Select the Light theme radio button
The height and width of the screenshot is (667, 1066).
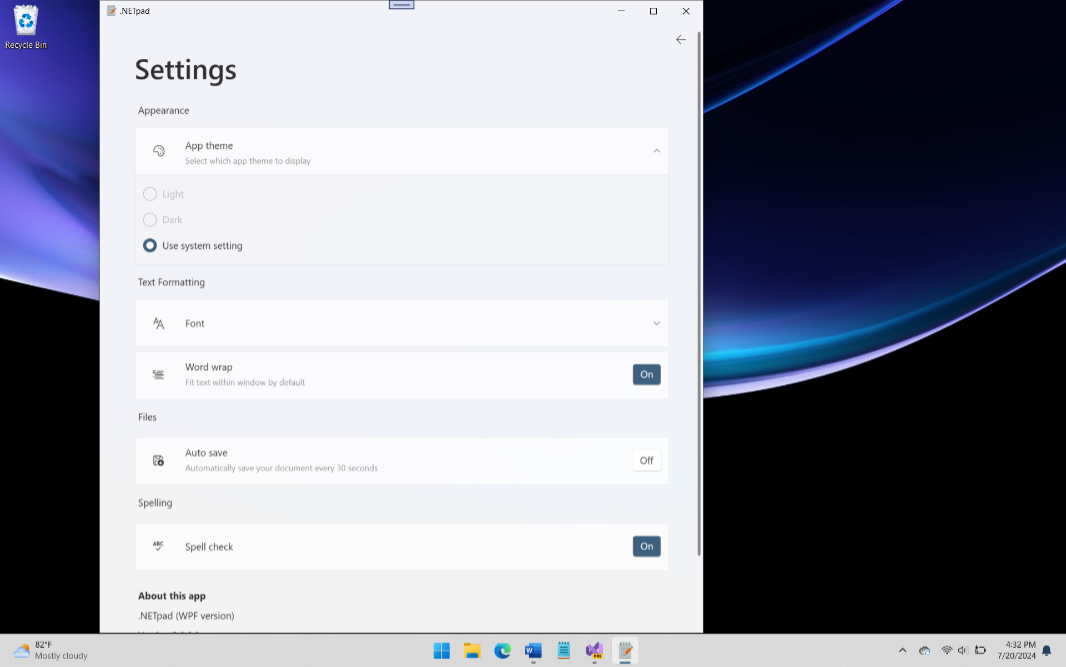150,194
